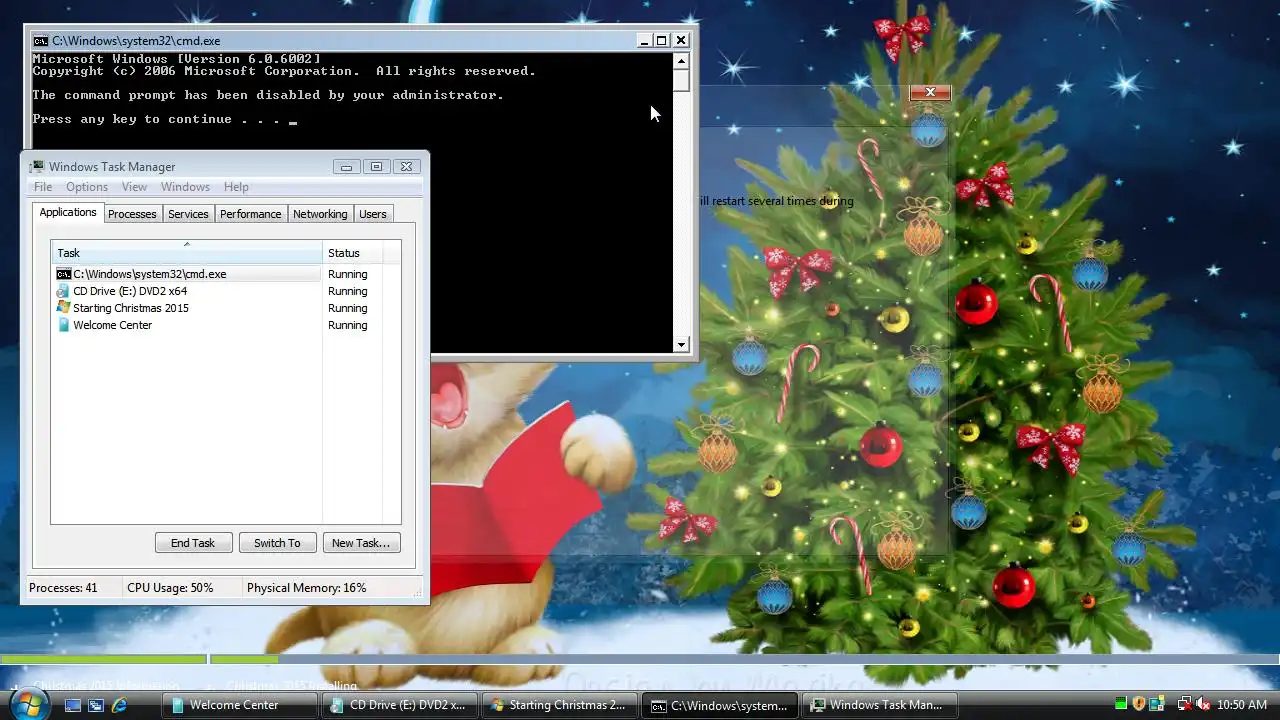Image resolution: width=1280 pixels, height=720 pixels.
Task: Open cmd.exe window system menu icon
Action: (x=41, y=41)
